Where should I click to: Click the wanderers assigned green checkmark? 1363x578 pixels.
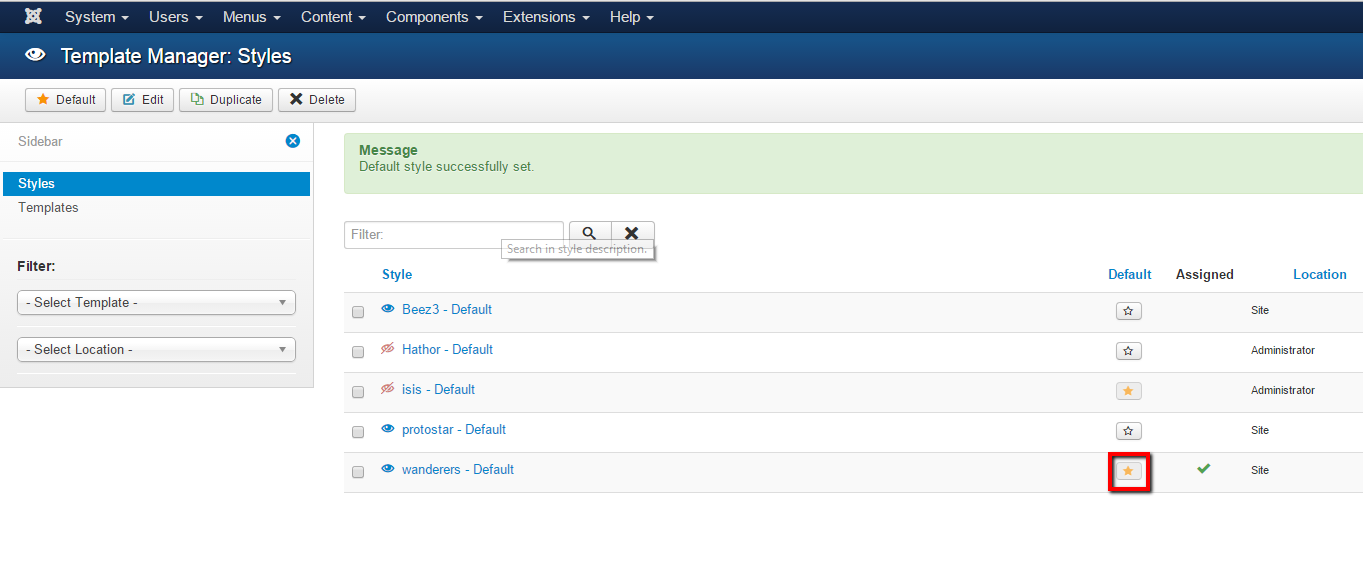point(1204,468)
